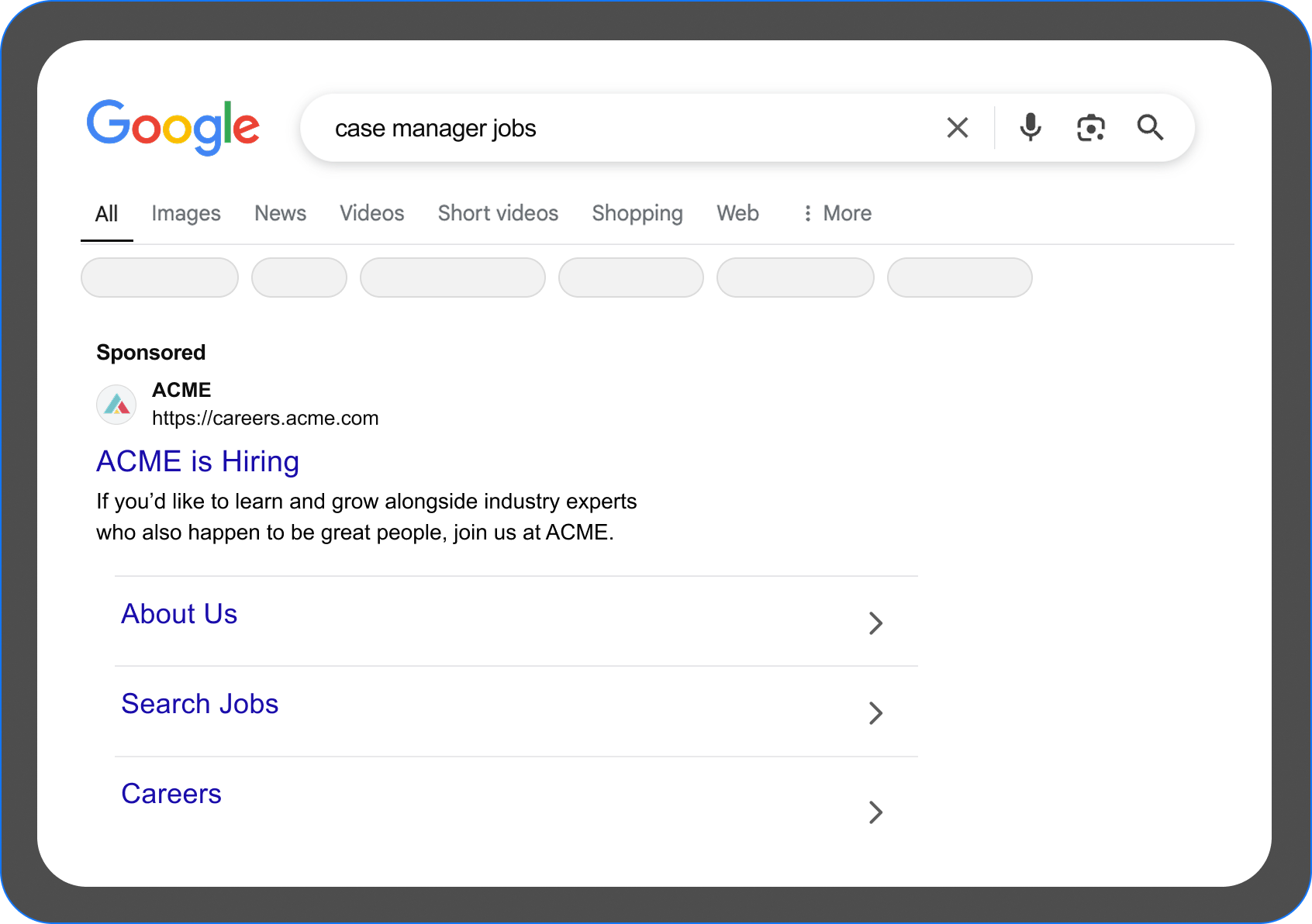Switch to the News tab
This screenshot has width=1312, height=924.
[280, 213]
